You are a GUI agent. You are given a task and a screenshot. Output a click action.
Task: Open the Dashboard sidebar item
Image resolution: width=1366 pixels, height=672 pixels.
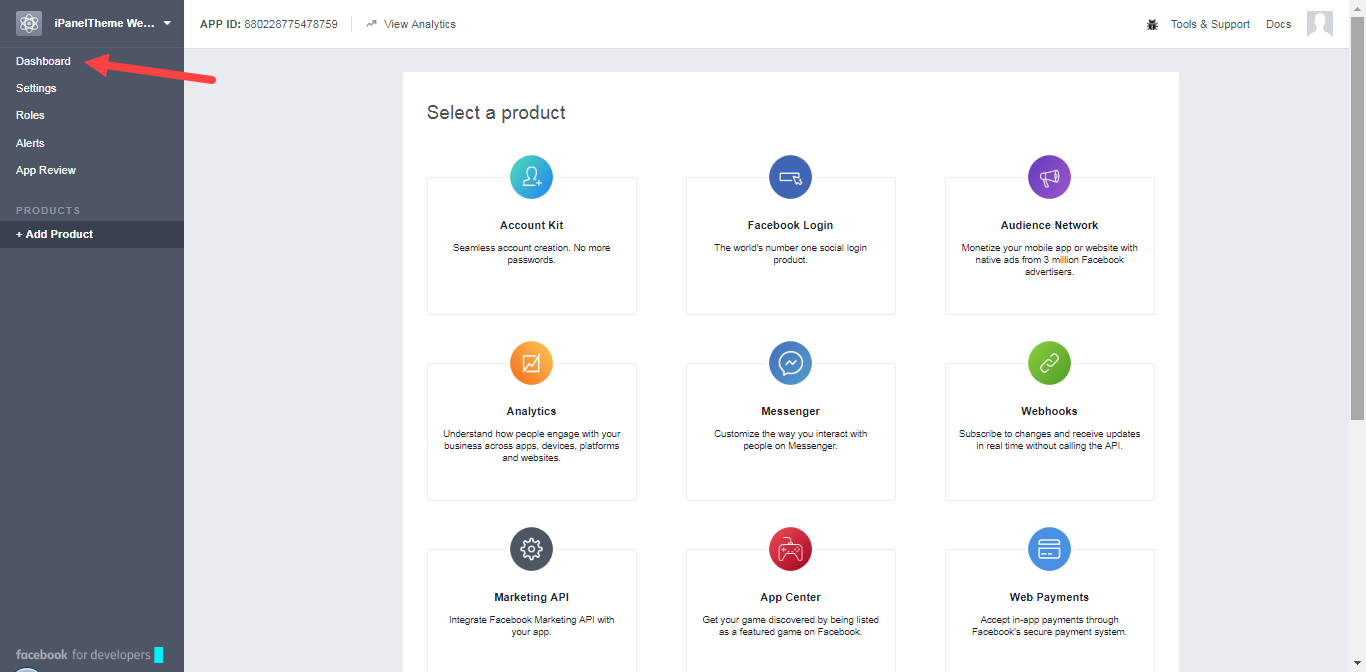43,61
